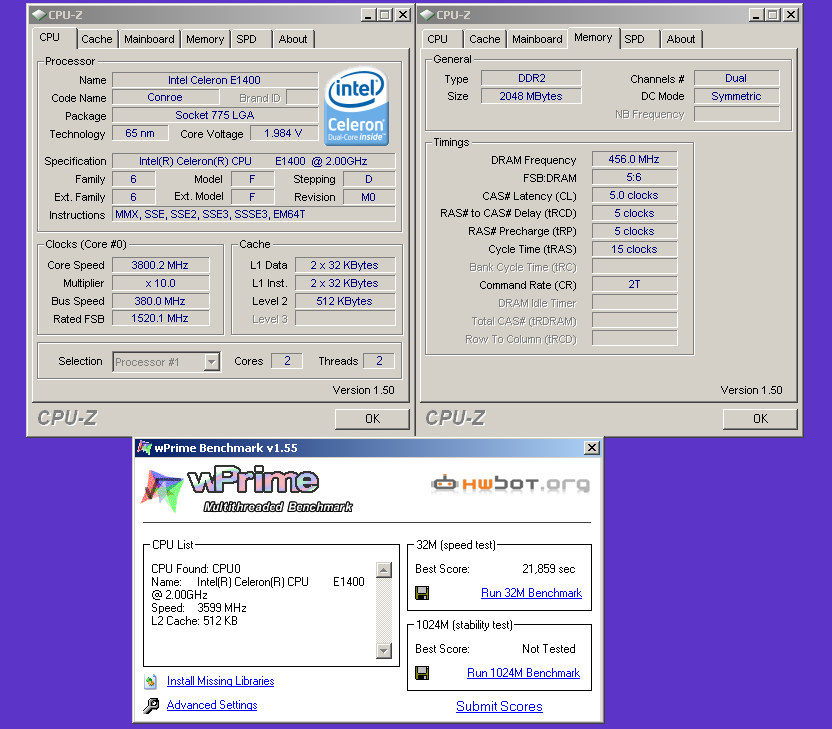The width and height of the screenshot is (832, 729).
Task: Close the right CPU-Z window
Action: click(791, 15)
